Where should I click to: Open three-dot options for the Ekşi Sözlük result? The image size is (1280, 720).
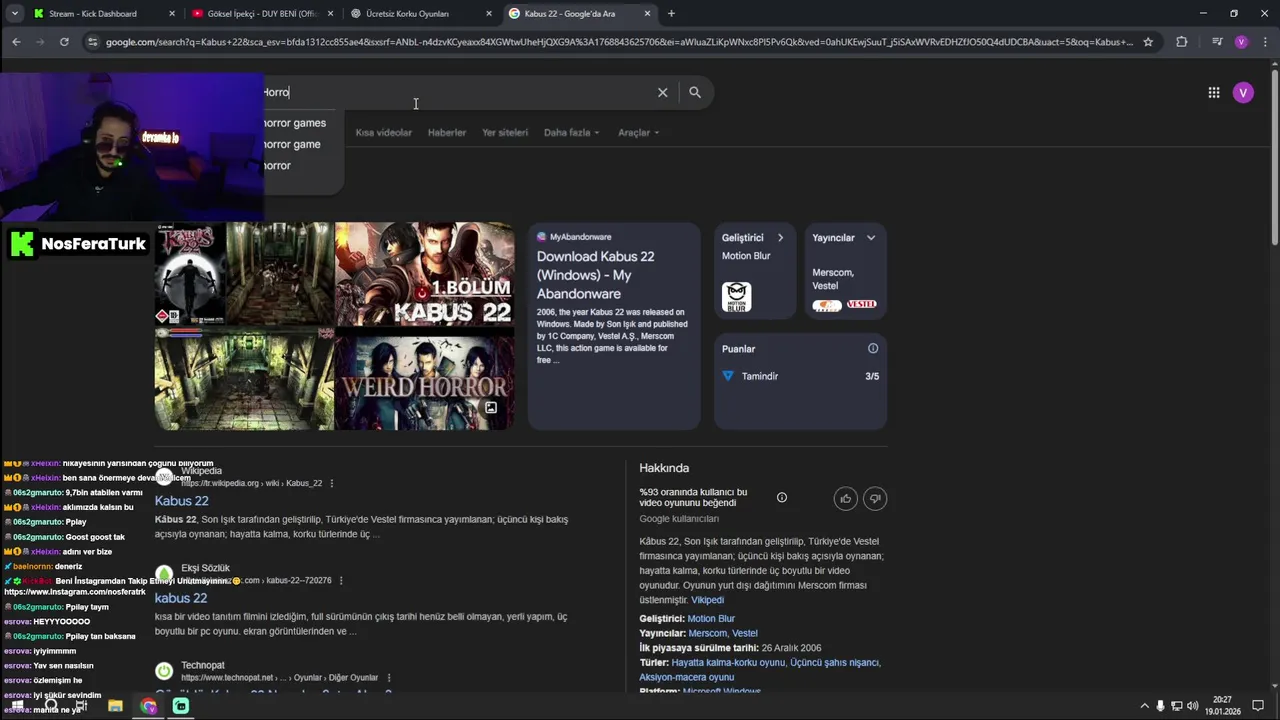click(341, 580)
